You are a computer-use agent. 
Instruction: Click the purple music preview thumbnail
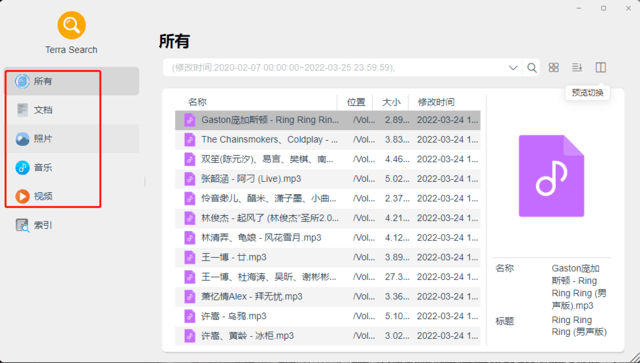pyautogui.click(x=551, y=176)
